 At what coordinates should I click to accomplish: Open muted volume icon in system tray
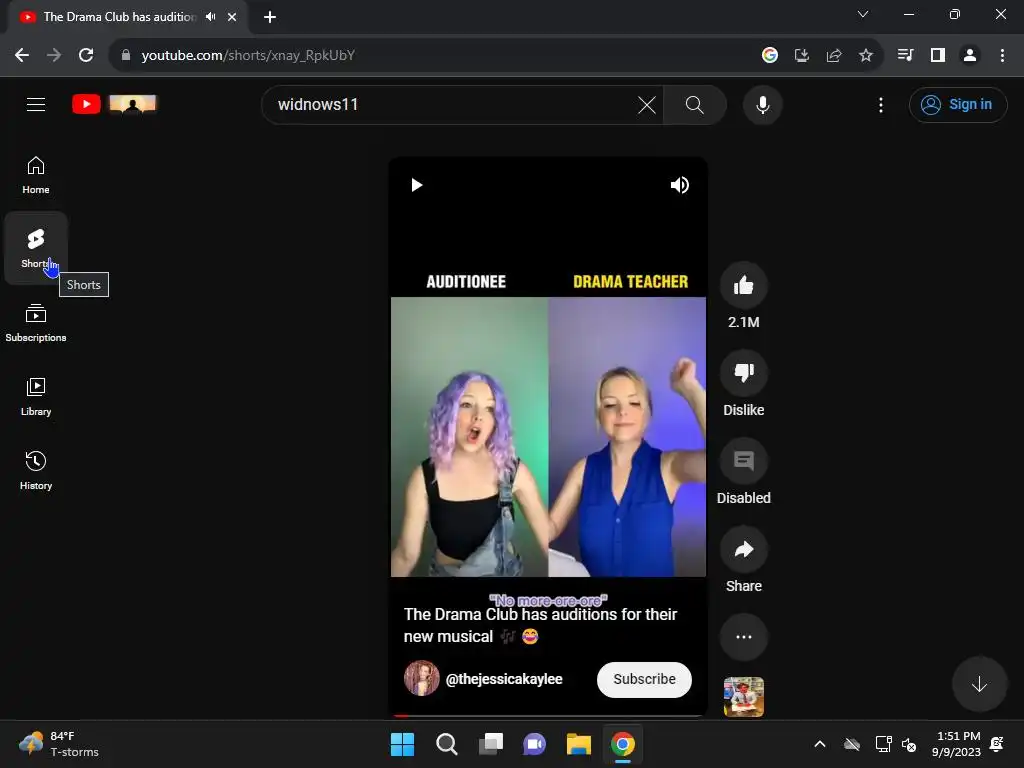tap(908, 744)
